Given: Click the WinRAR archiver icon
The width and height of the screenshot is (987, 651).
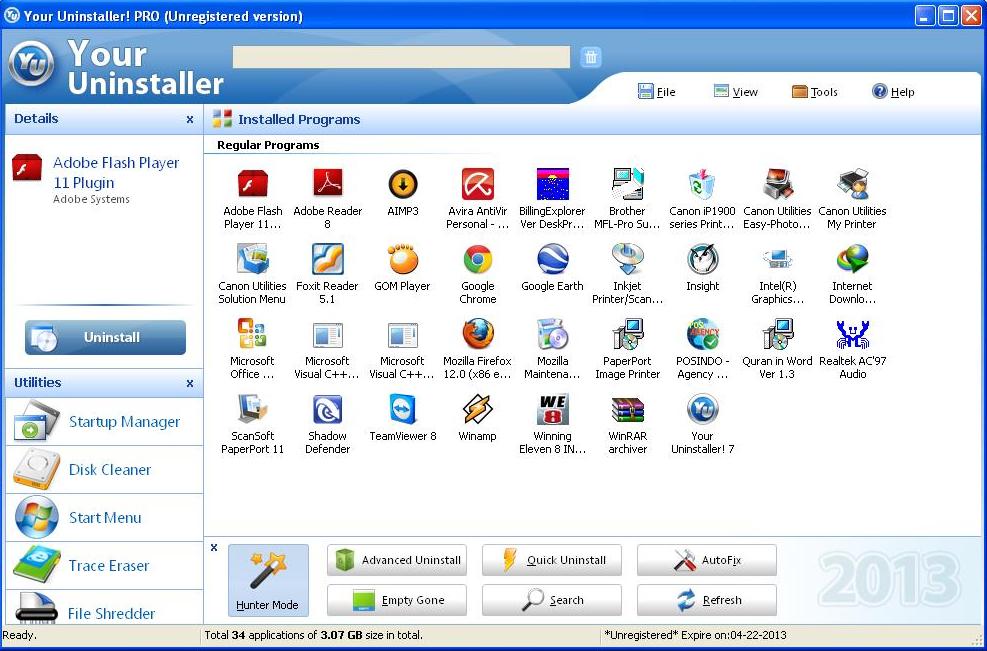Looking at the screenshot, I should click(627, 409).
